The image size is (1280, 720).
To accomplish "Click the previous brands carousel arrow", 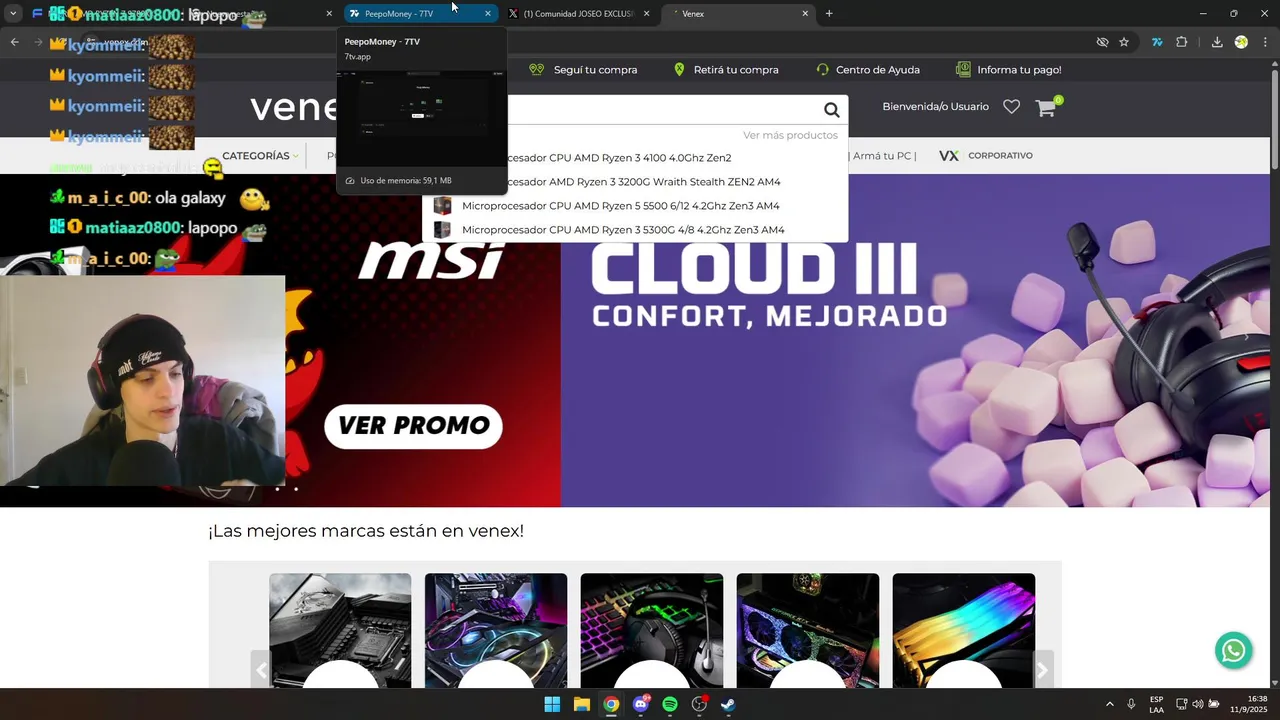I will coord(261,670).
